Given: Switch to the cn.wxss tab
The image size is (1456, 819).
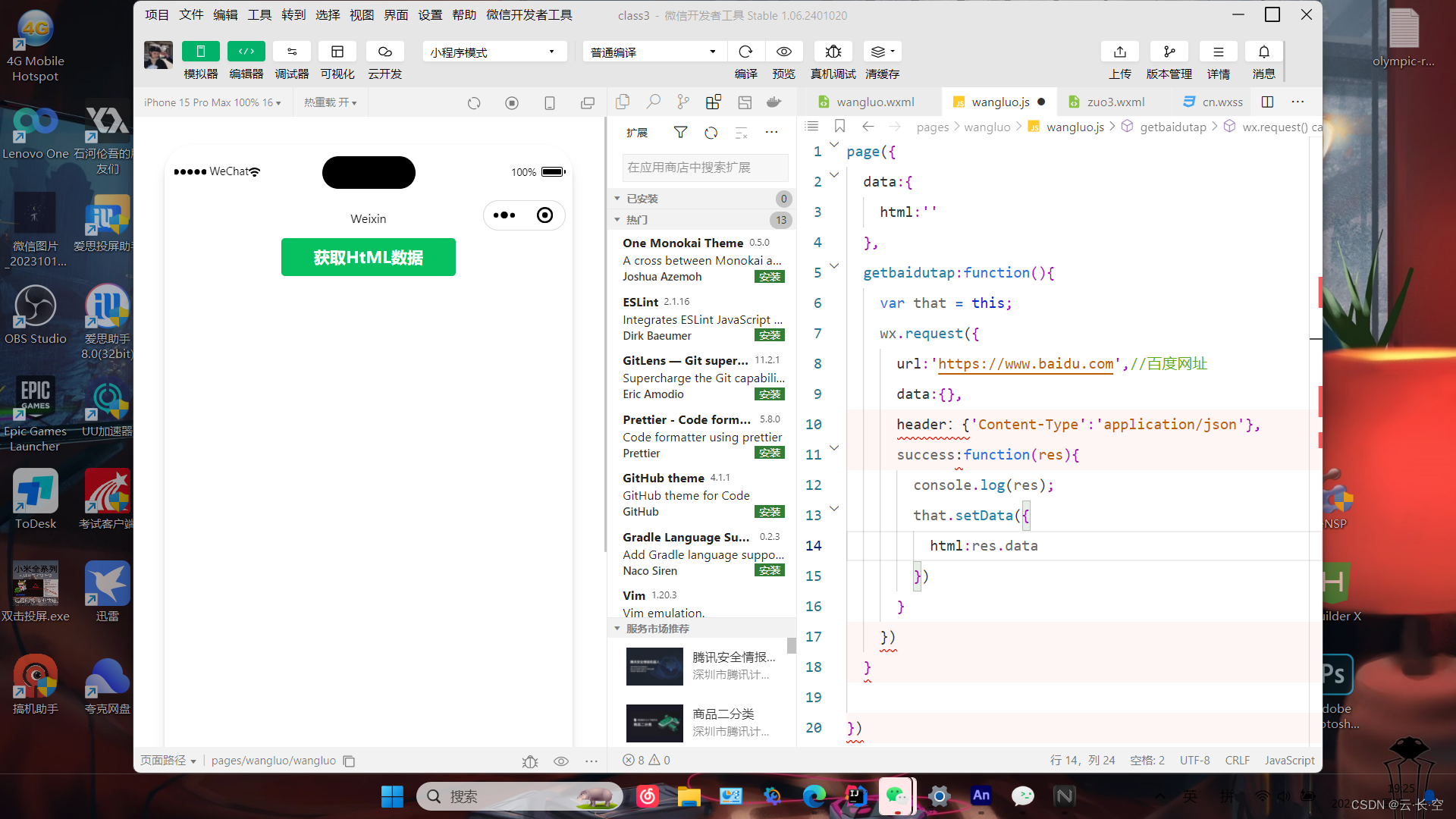Looking at the screenshot, I should (x=1212, y=102).
